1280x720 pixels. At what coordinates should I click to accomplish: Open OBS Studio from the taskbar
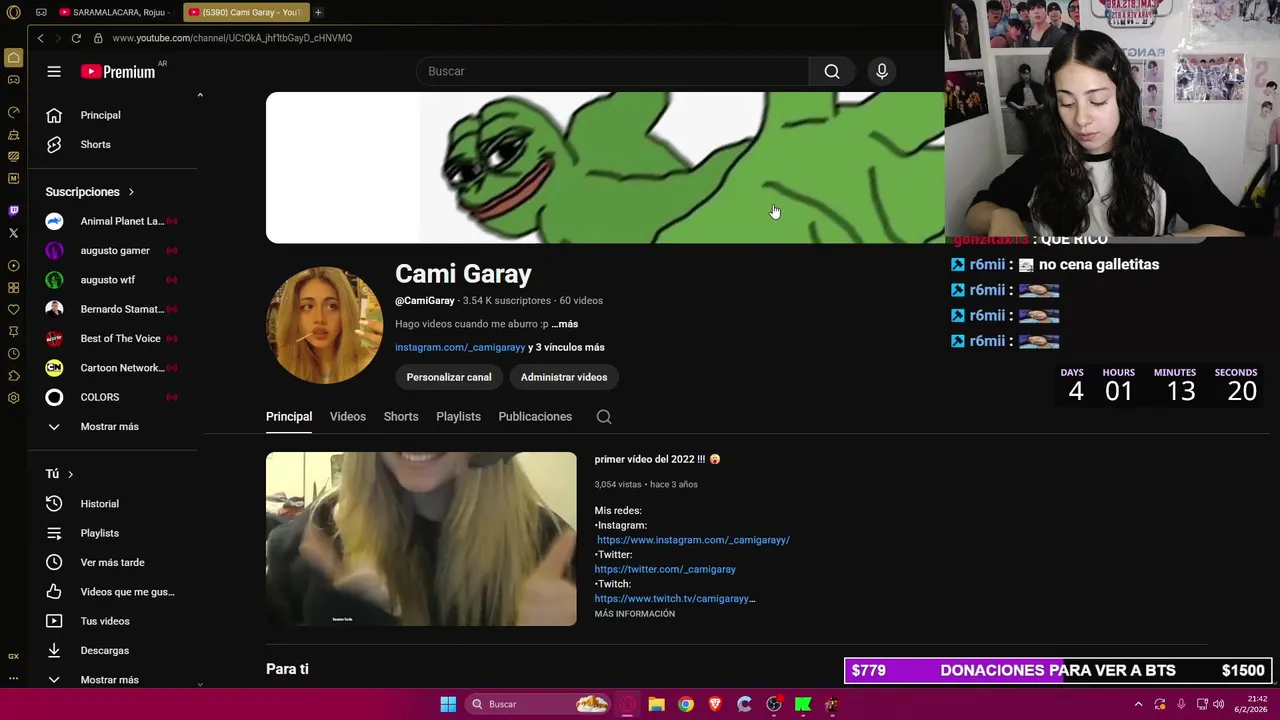[774, 704]
